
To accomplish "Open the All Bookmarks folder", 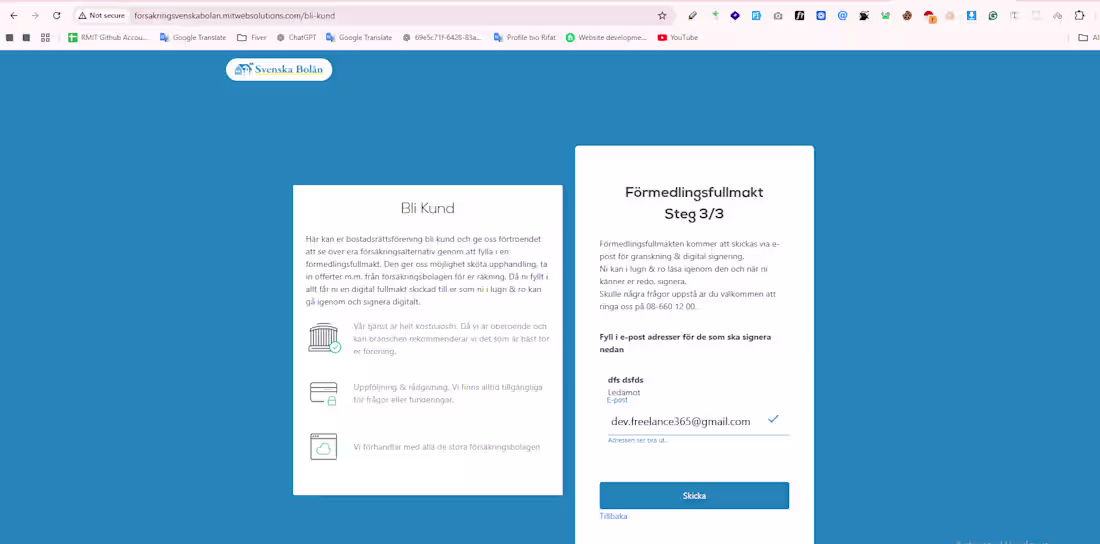I will tap(1088, 37).
